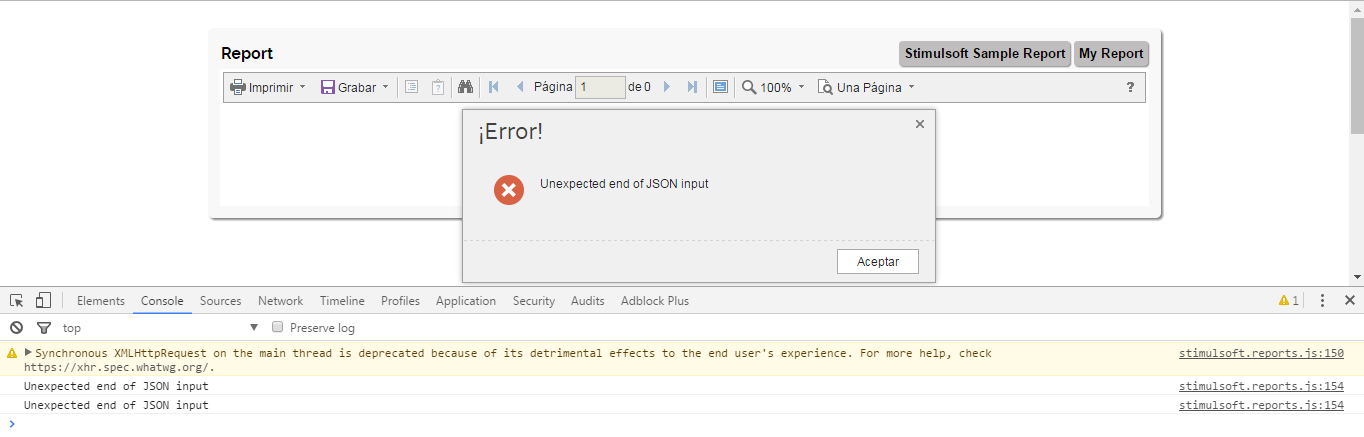
Task: Open the viewer help question mark
Action: pyautogui.click(x=1130, y=87)
